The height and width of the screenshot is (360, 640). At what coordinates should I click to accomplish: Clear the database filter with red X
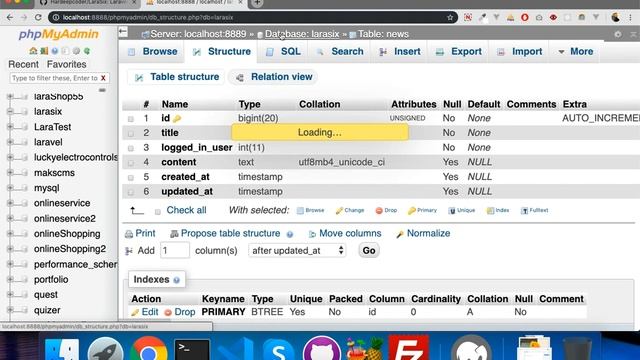pyautogui.click(x=103, y=78)
